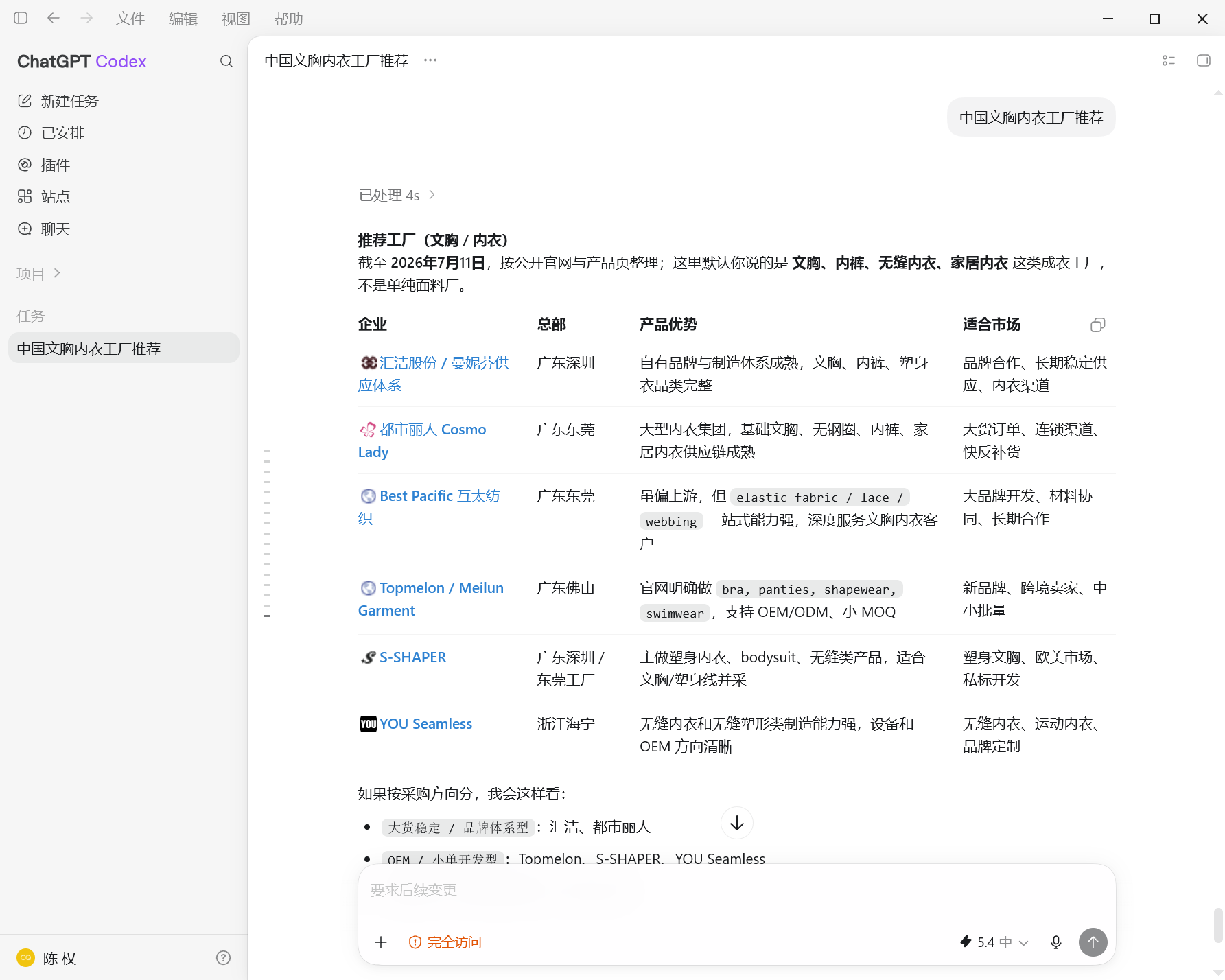Open the 文件 menu

pos(130,19)
